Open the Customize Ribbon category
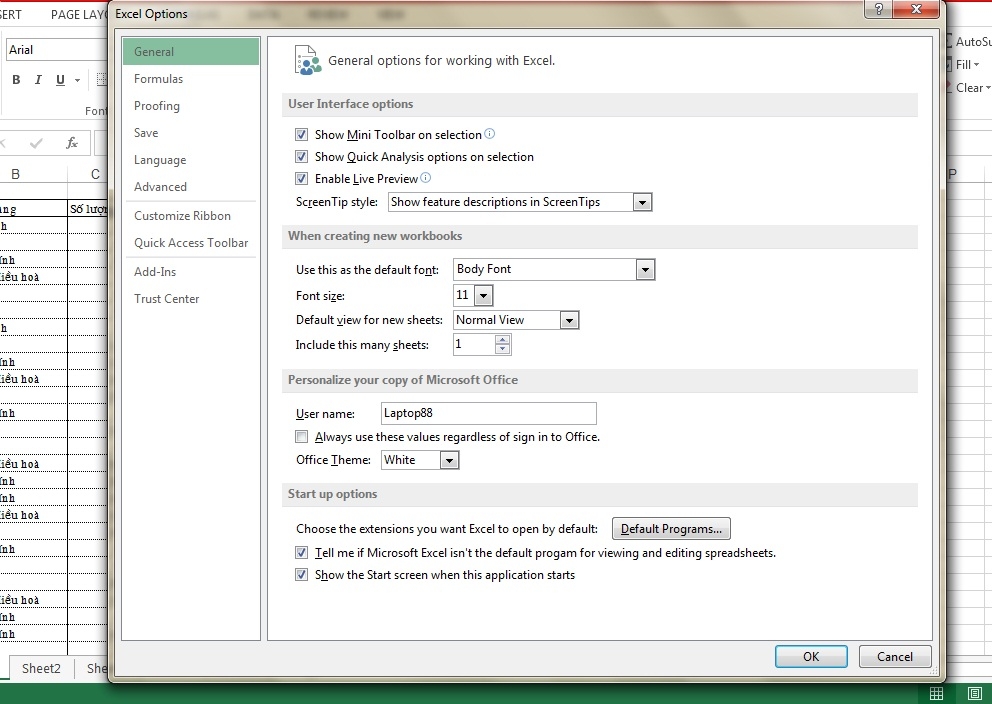Screen dimensions: 992x704 [x=191, y=216]
